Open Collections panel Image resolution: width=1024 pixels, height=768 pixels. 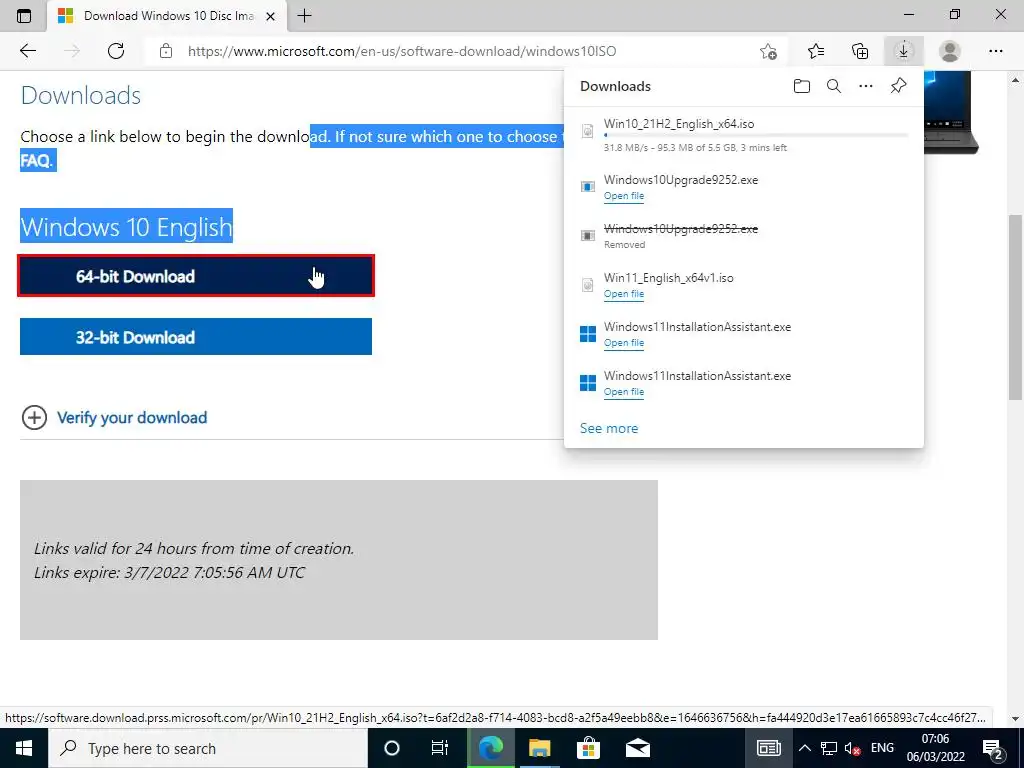[860, 51]
